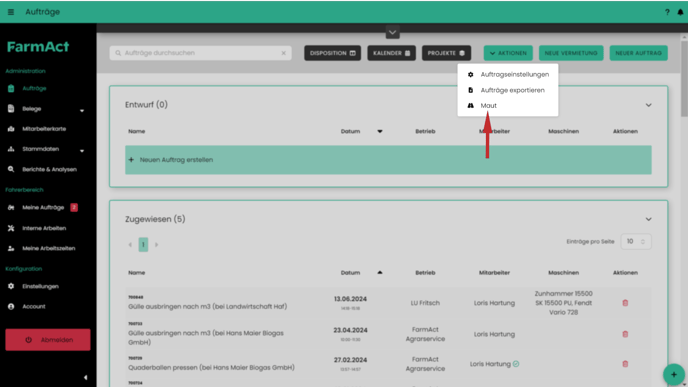688x387 pixels.
Task: Click the Stammdaten sidebar icon
Action: click(11, 149)
